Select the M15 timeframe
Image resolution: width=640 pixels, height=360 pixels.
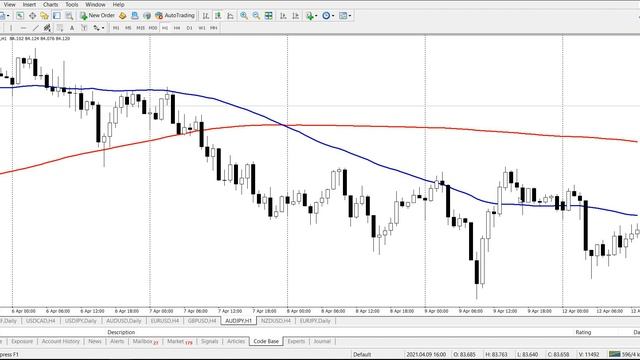click(x=140, y=28)
